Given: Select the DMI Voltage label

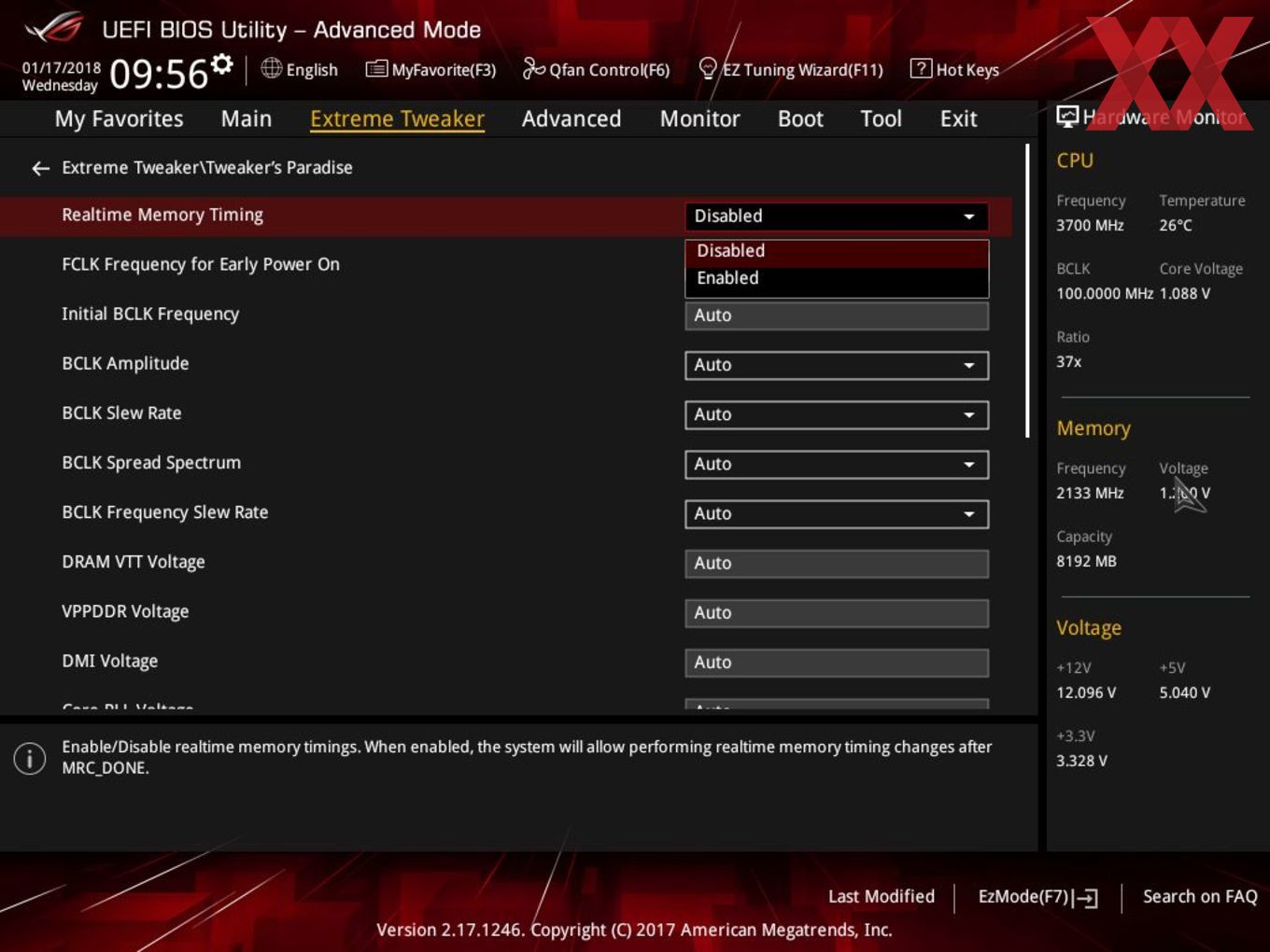Looking at the screenshot, I should 109,661.
